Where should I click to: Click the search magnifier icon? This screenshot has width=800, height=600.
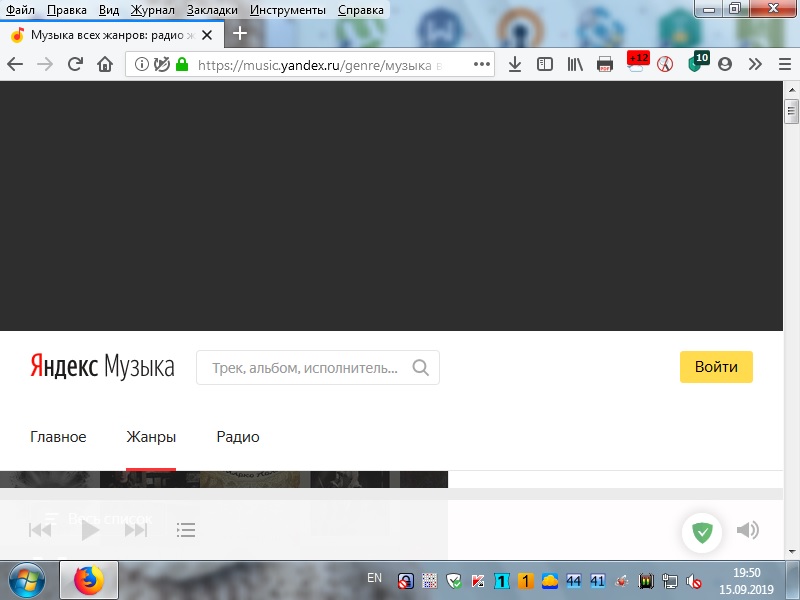420,367
